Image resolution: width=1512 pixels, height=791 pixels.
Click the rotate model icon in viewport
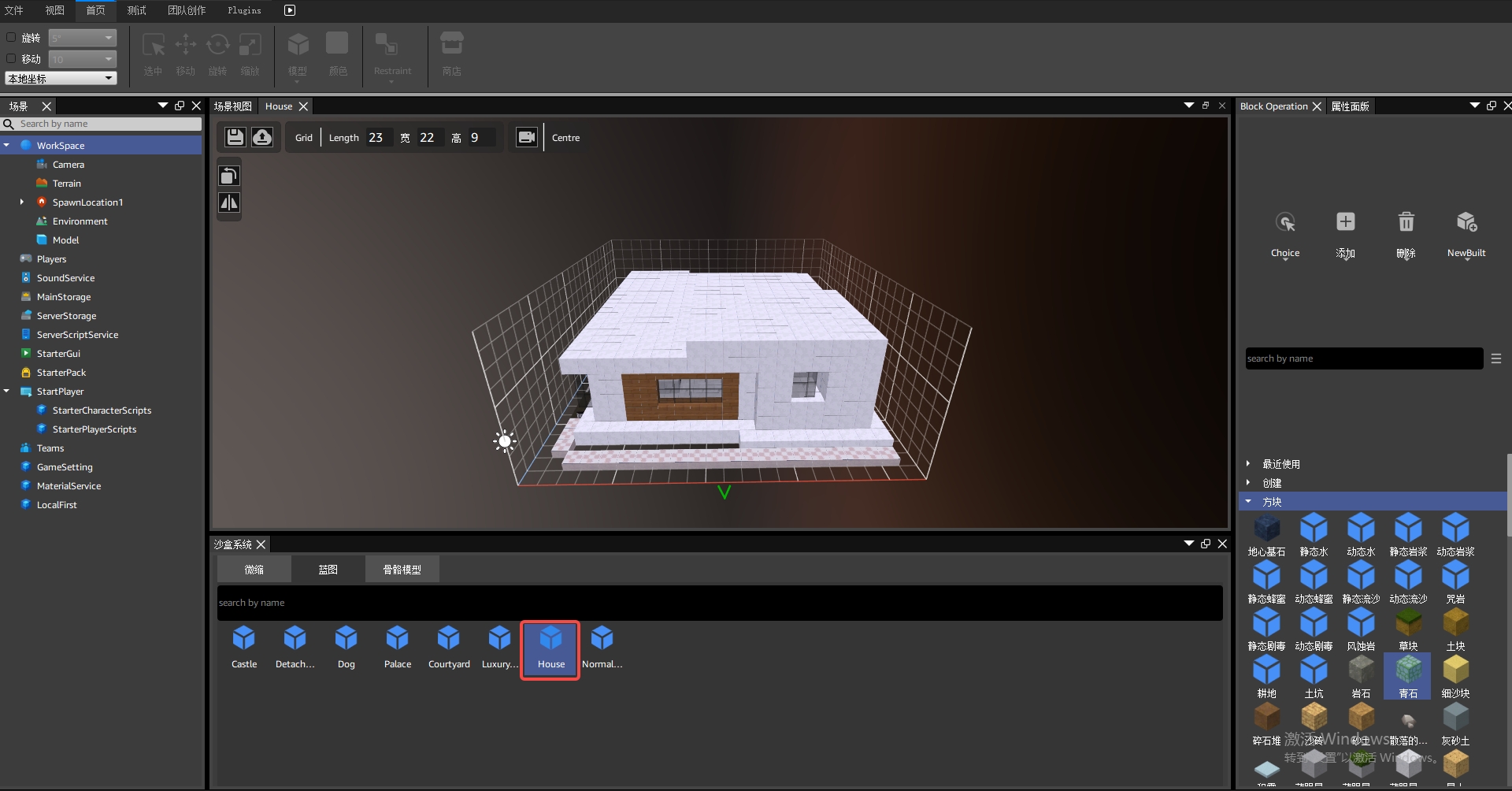click(x=229, y=176)
